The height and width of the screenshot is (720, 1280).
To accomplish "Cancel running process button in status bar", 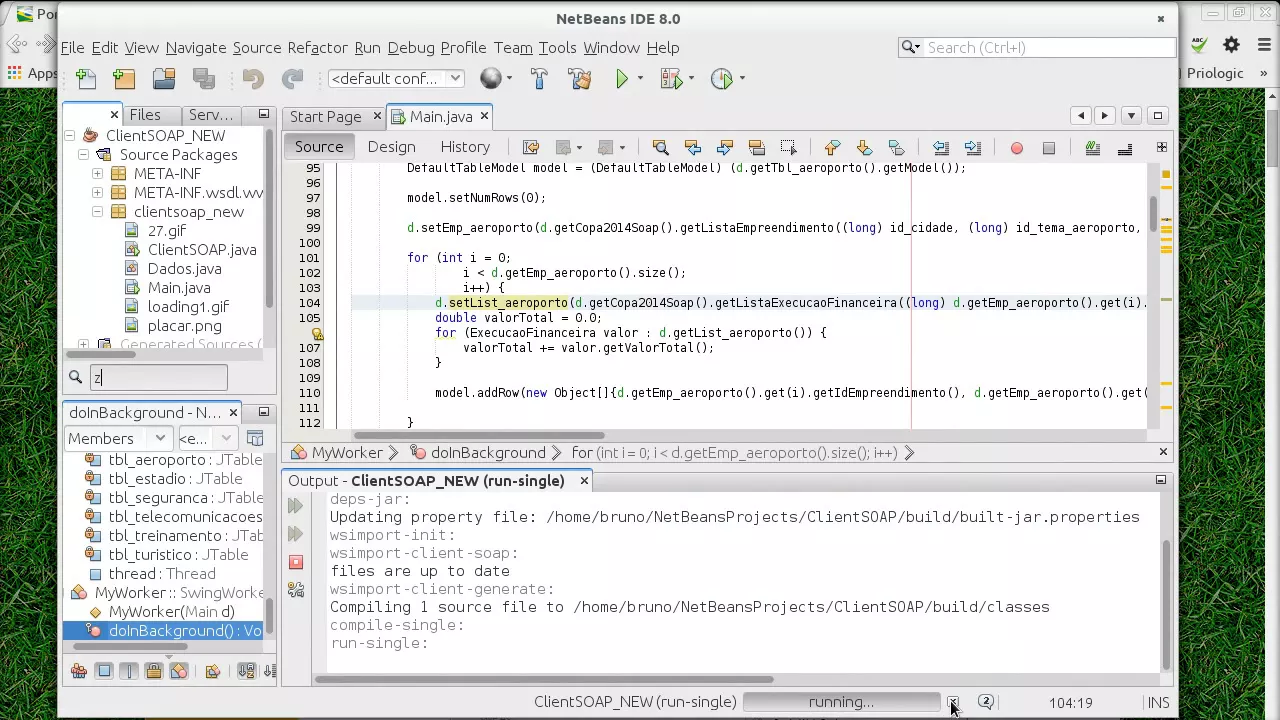I will coord(953,702).
